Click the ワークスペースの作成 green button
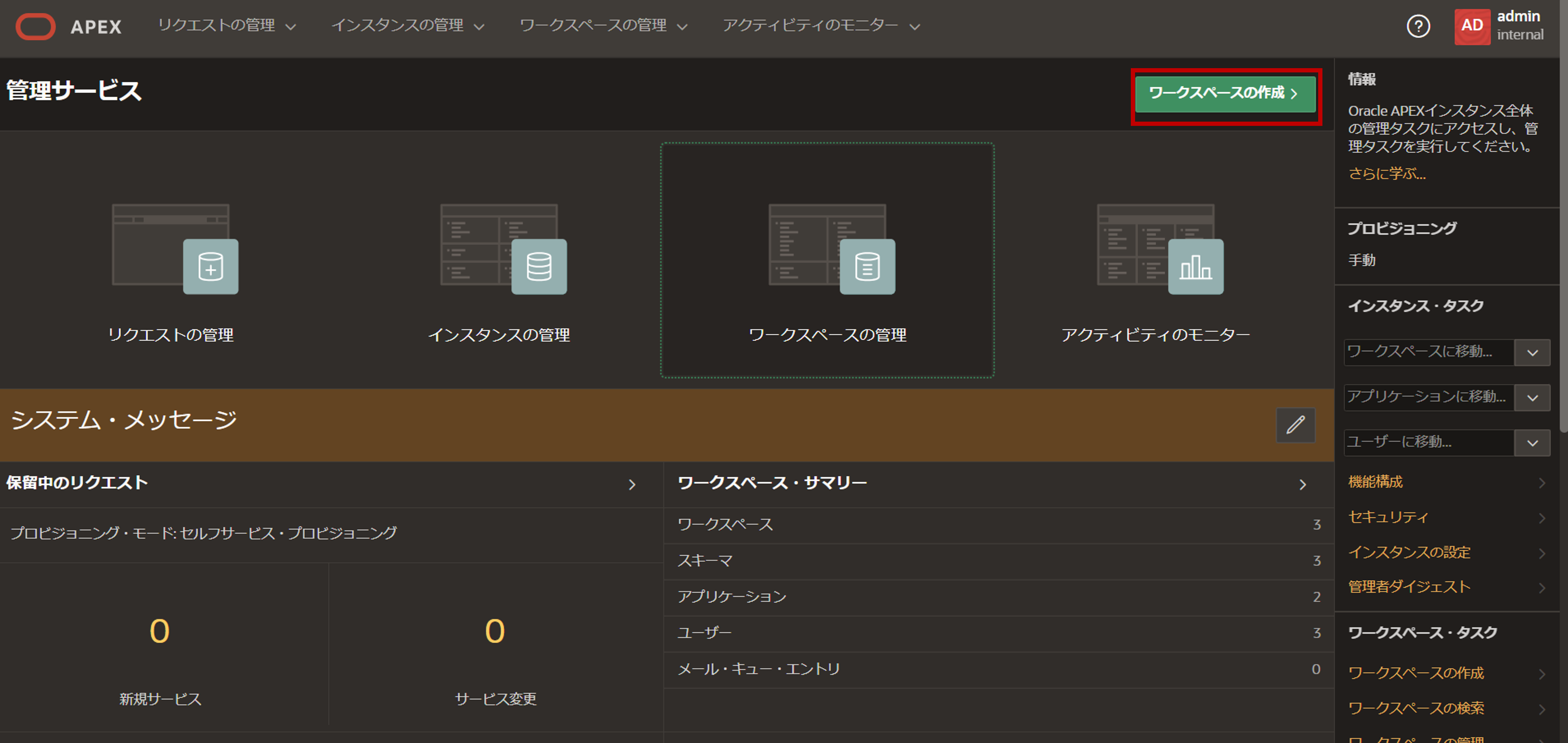 tap(1225, 95)
